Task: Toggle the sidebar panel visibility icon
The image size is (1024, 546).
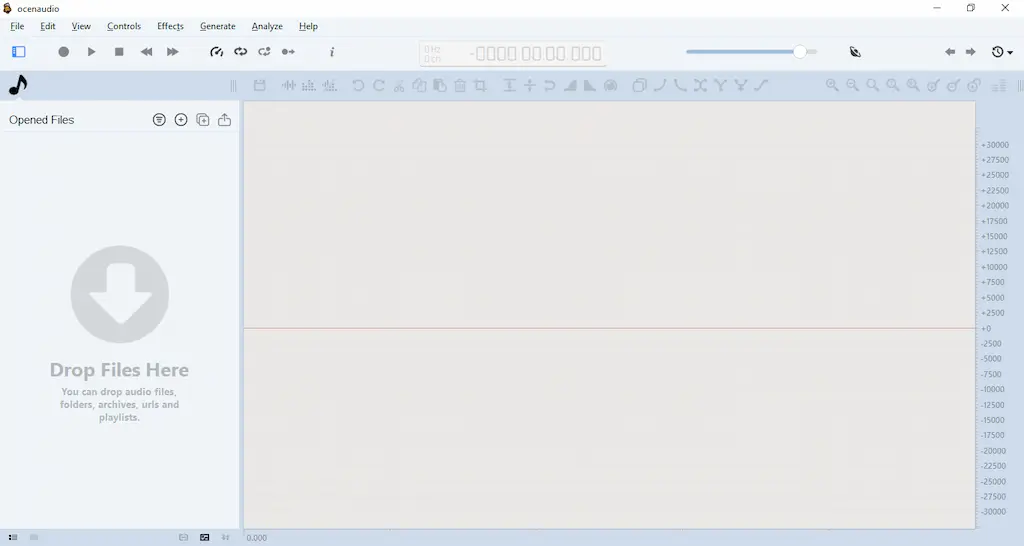Action: click(x=18, y=52)
